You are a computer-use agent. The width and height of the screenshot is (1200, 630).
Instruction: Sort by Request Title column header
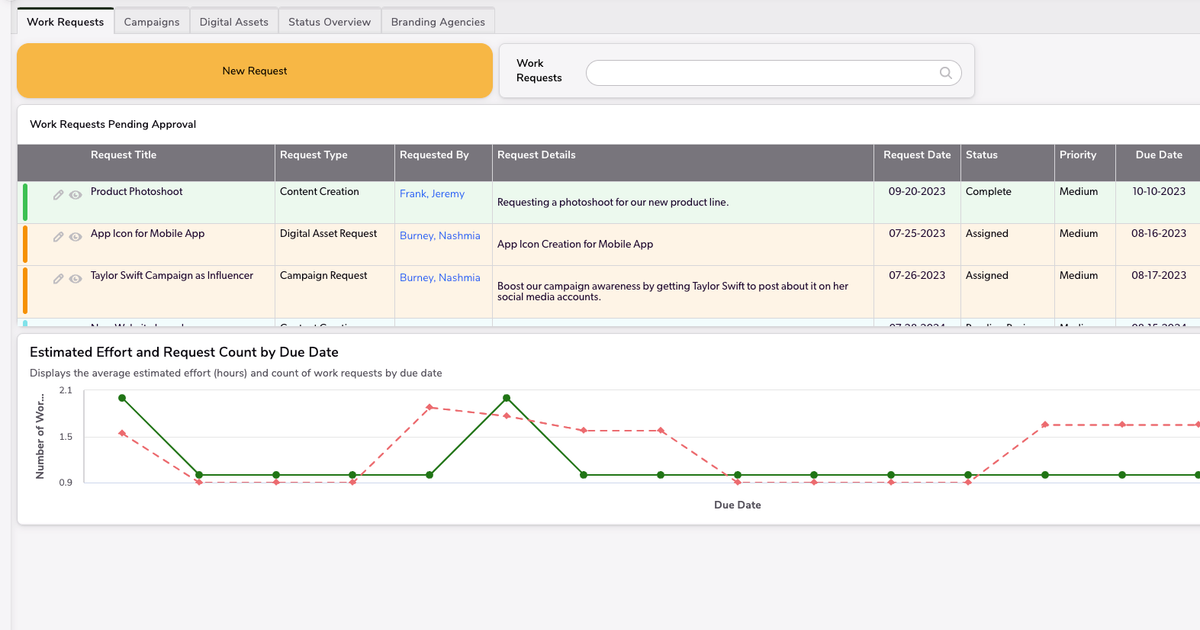tap(123, 155)
